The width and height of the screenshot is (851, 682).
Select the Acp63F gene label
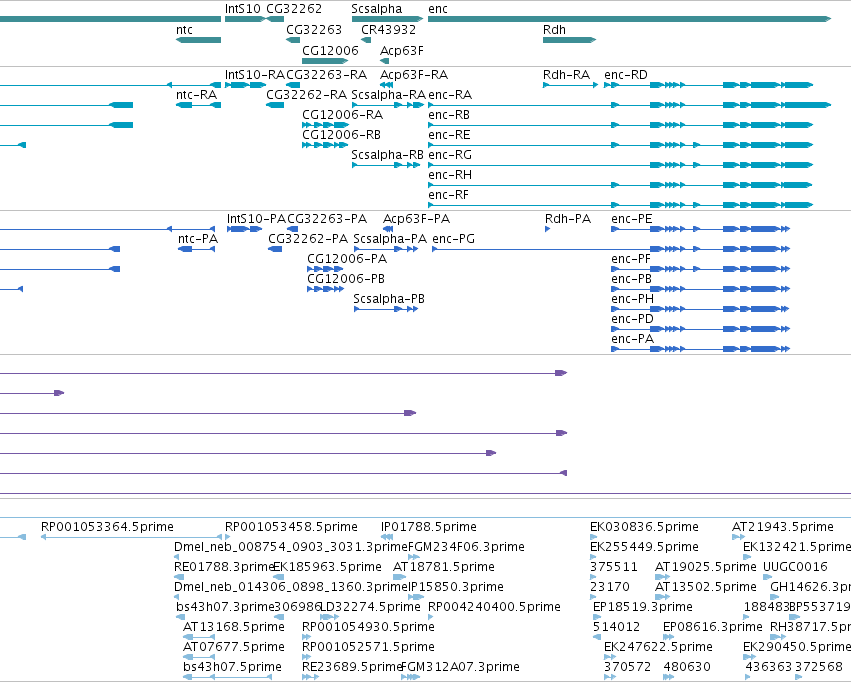(x=402, y=50)
